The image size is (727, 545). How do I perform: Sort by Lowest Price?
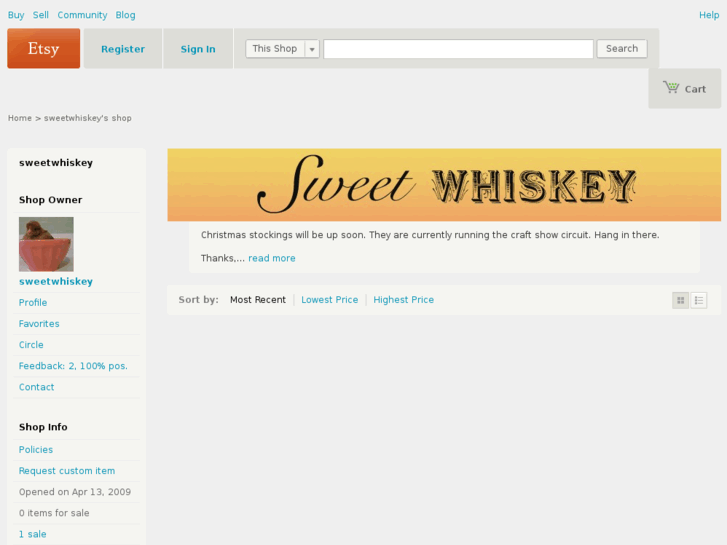(330, 300)
